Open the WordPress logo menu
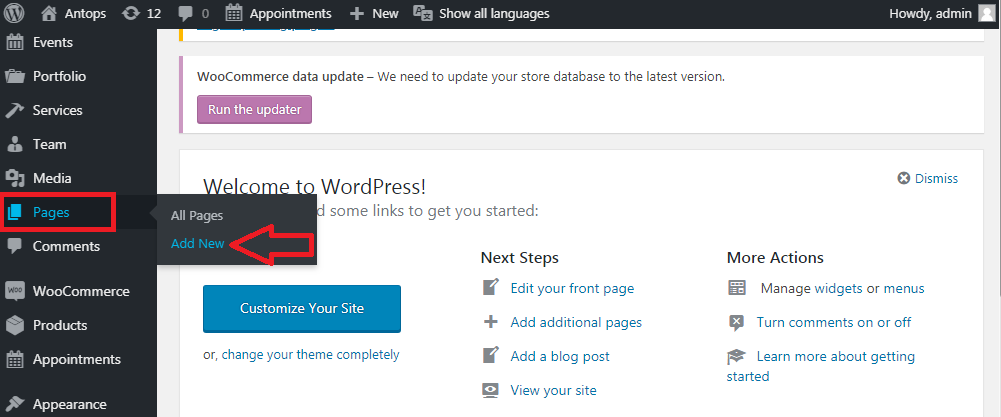Screen dimensions: 1001x417 tap(14, 13)
